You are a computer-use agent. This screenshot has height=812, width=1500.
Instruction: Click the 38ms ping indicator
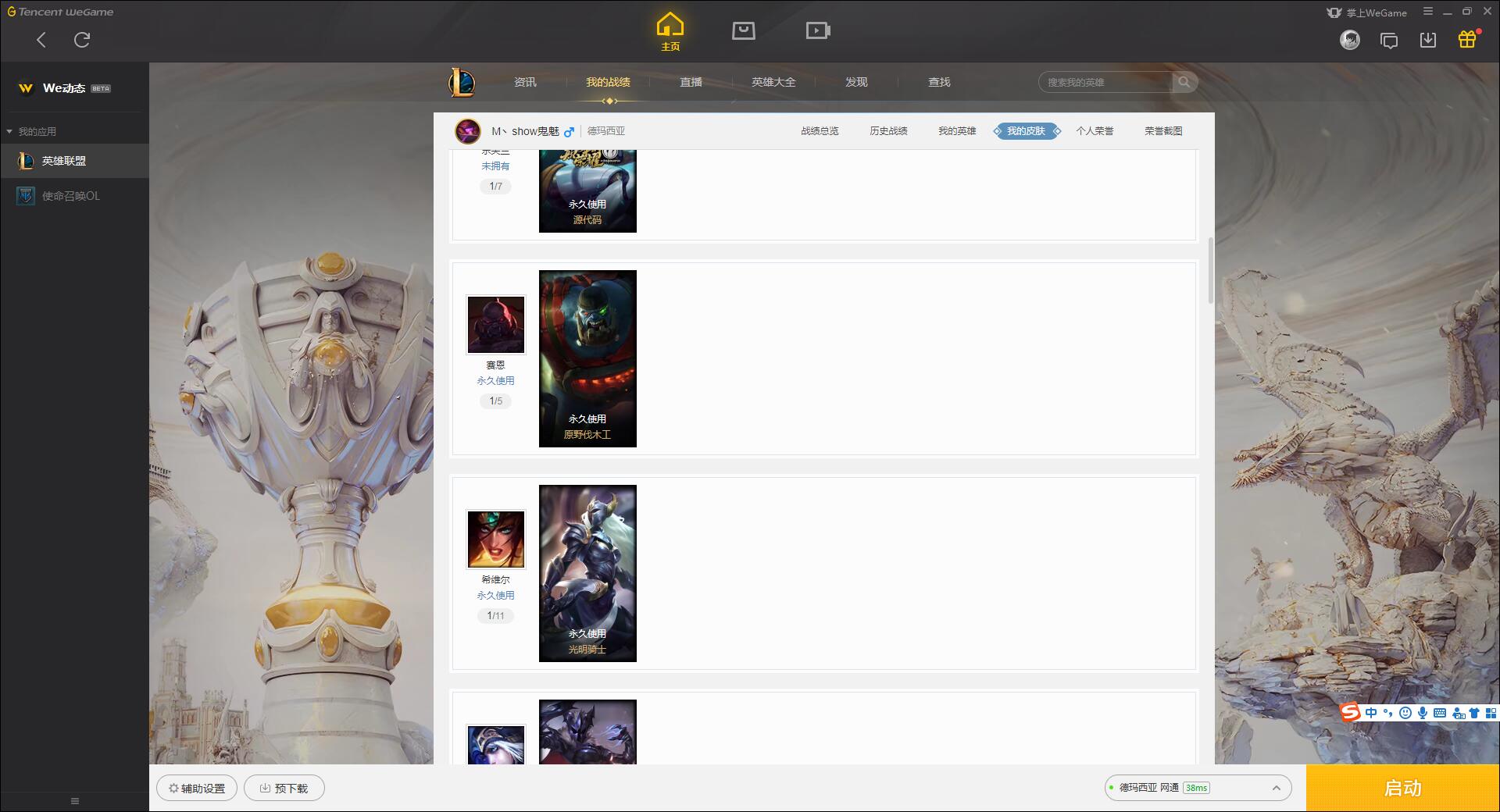coord(1196,788)
